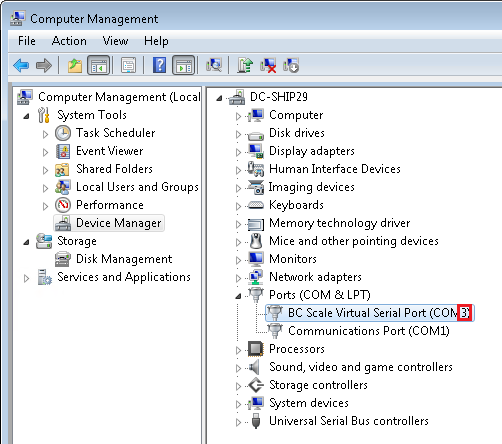Click the Forward arrow toolbar icon
Image resolution: width=502 pixels, height=444 pixels.
point(44,65)
